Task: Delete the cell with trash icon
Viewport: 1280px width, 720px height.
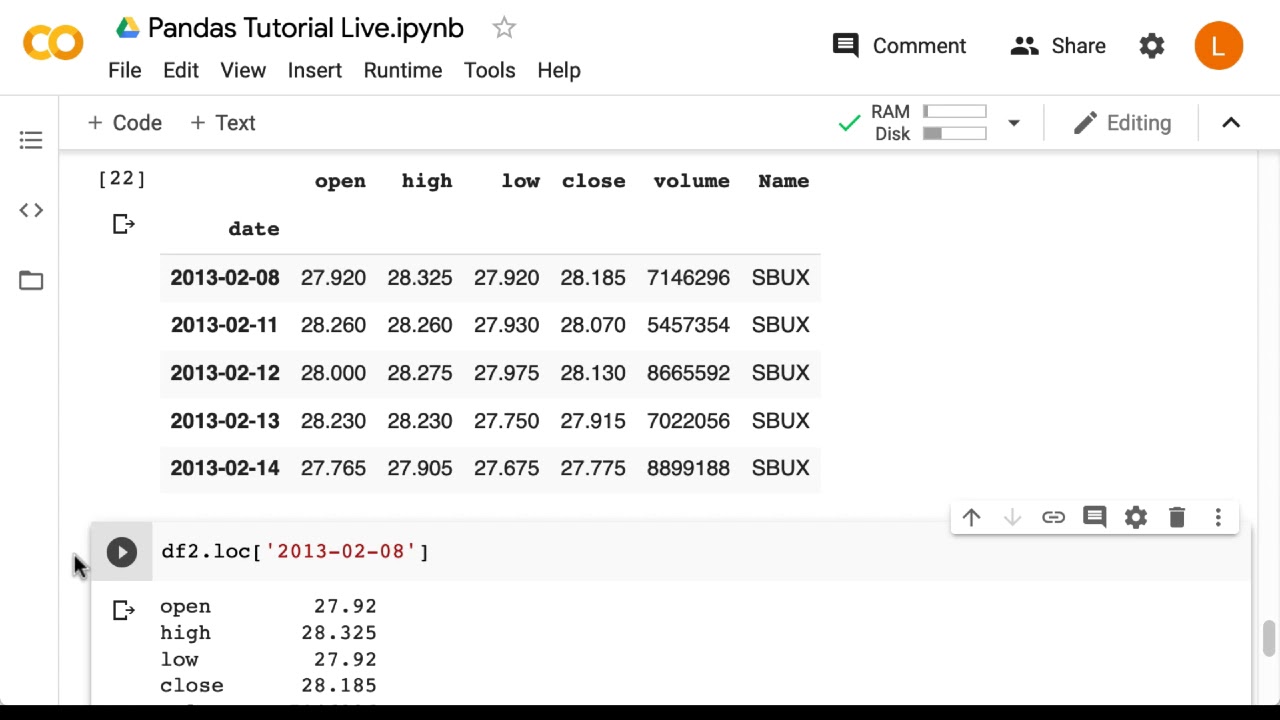Action: 1177,517
